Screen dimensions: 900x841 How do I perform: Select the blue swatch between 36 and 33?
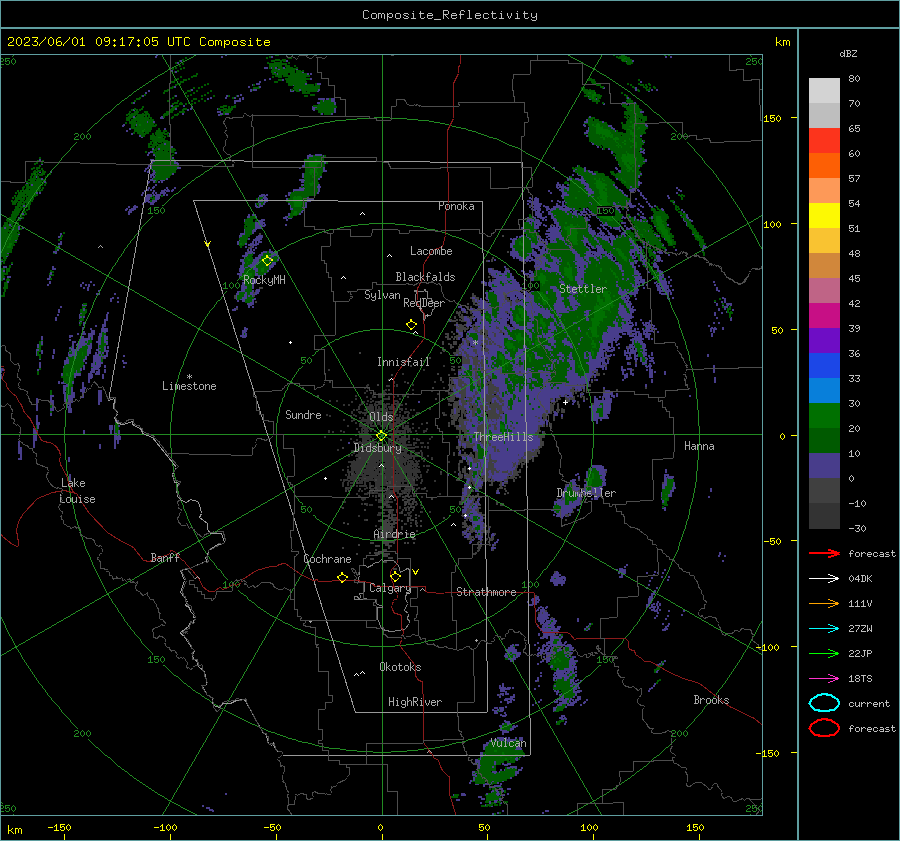coord(824,366)
